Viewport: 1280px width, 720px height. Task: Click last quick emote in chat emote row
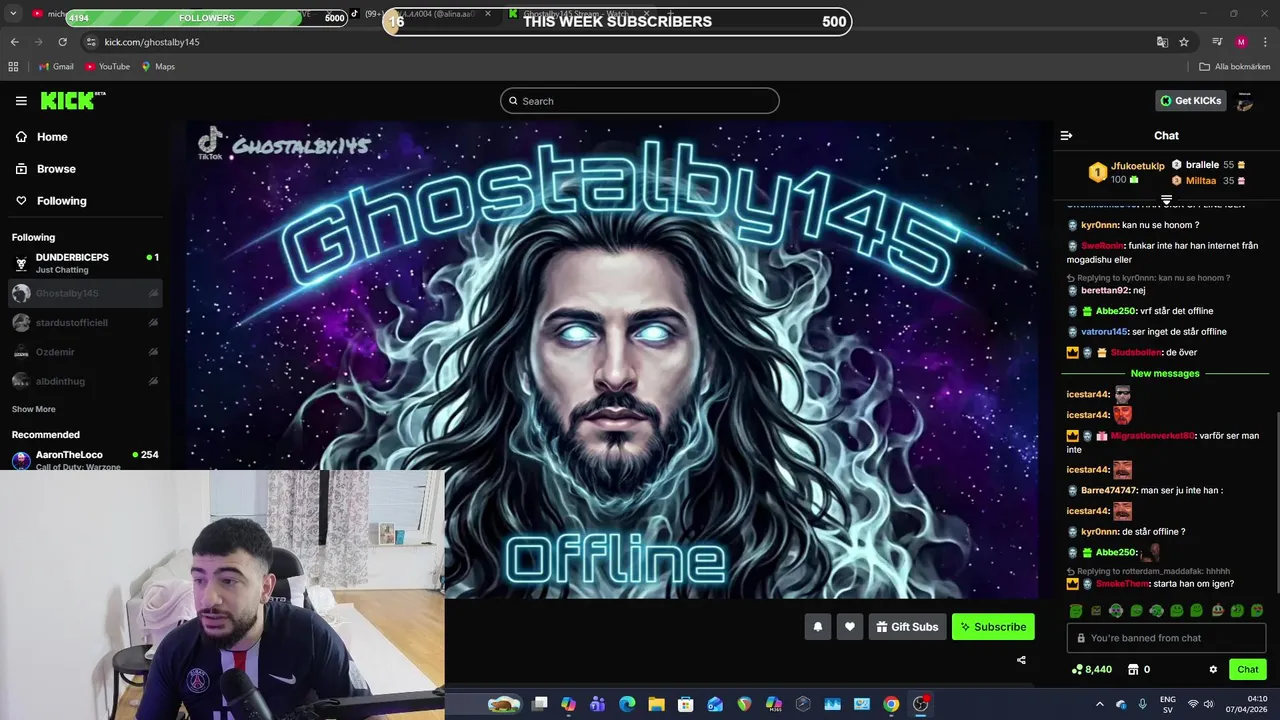click(x=1257, y=611)
